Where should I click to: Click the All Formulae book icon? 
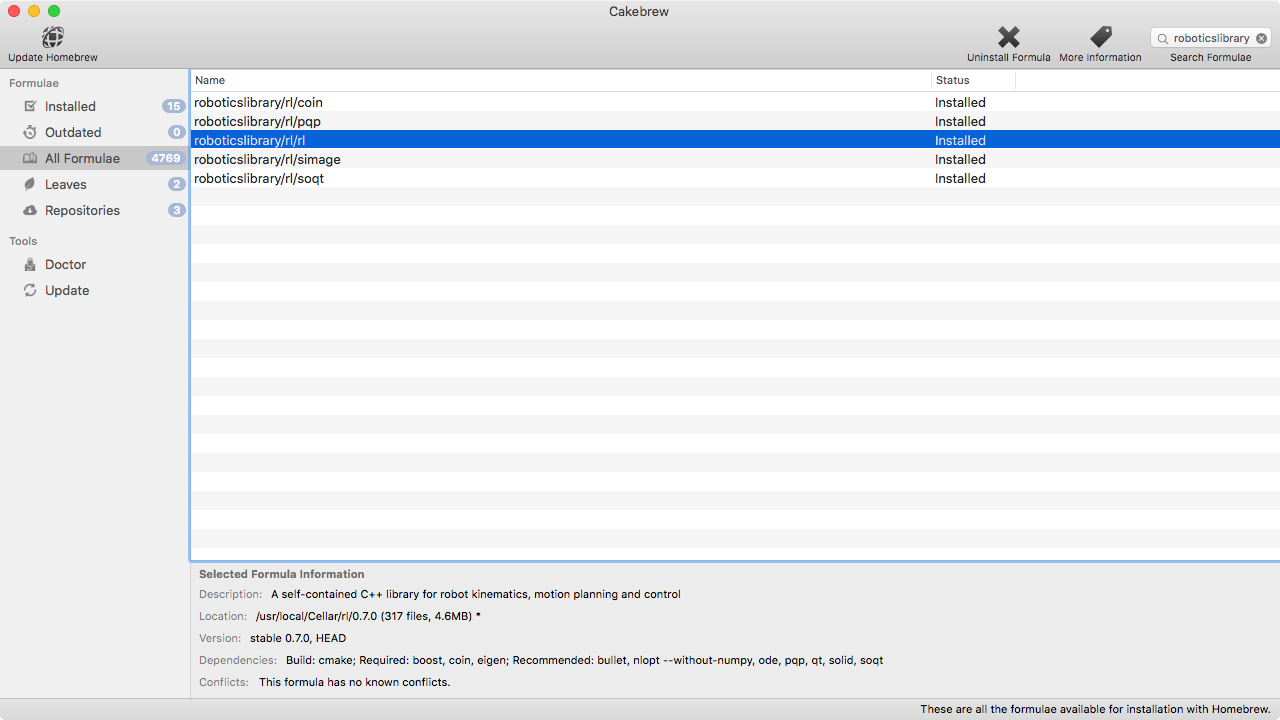tap(30, 158)
